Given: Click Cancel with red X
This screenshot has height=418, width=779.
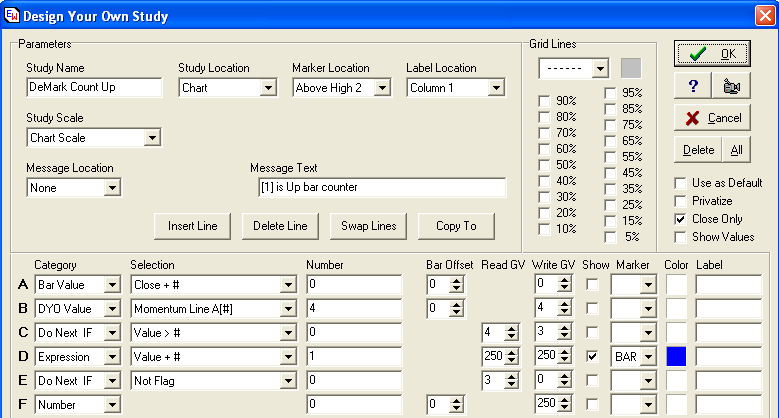Looking at the screenshot, I should click(712, 118).
